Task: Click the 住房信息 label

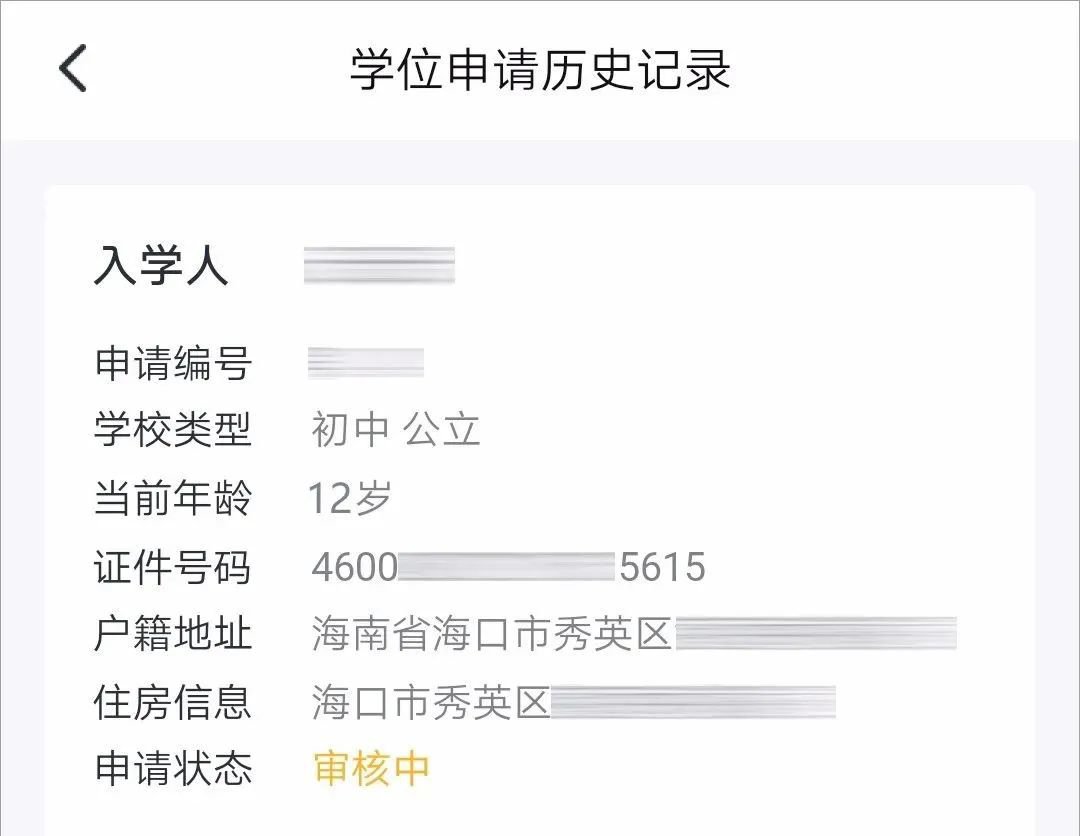Action: [172, 702]
